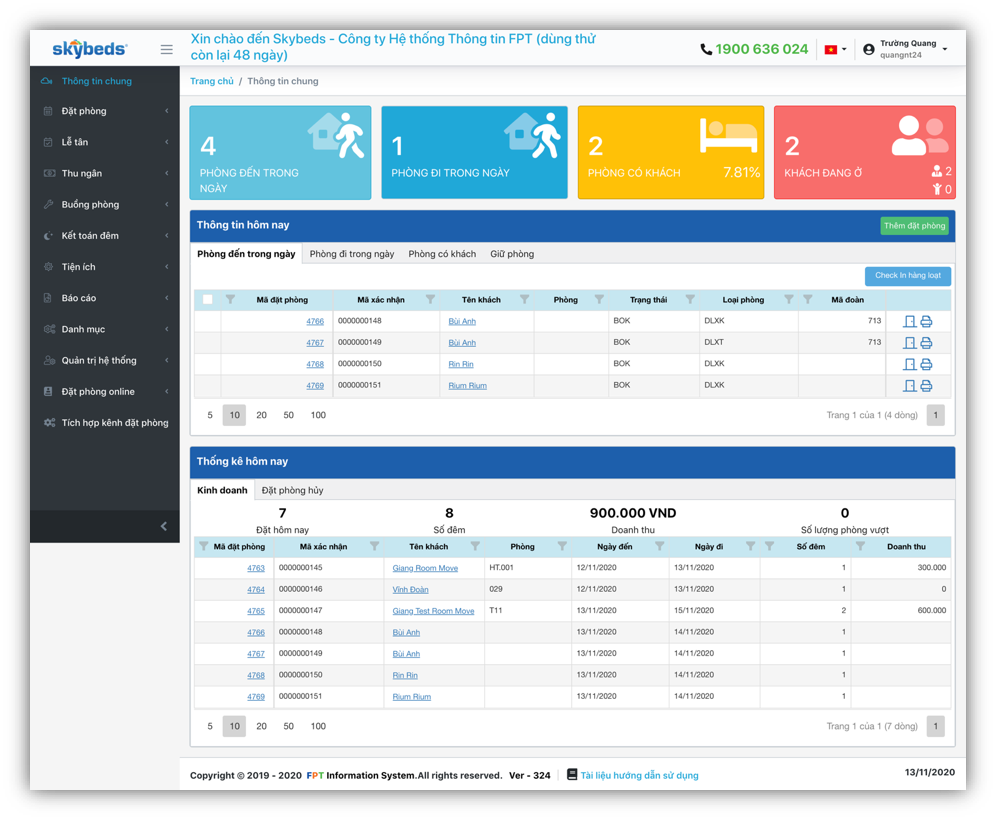
Task: Open the language flag dropdown
Action: 834,49
